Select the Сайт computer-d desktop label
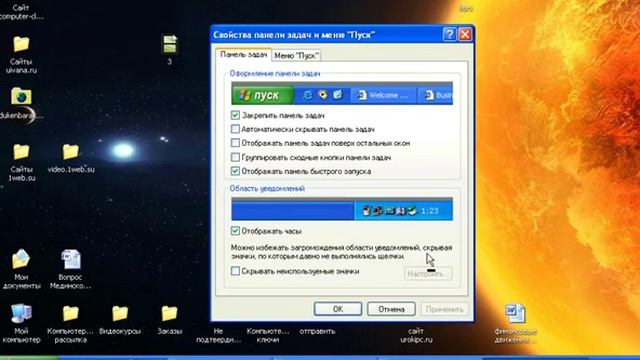640x360 pixels. click(x=21, y=12)
